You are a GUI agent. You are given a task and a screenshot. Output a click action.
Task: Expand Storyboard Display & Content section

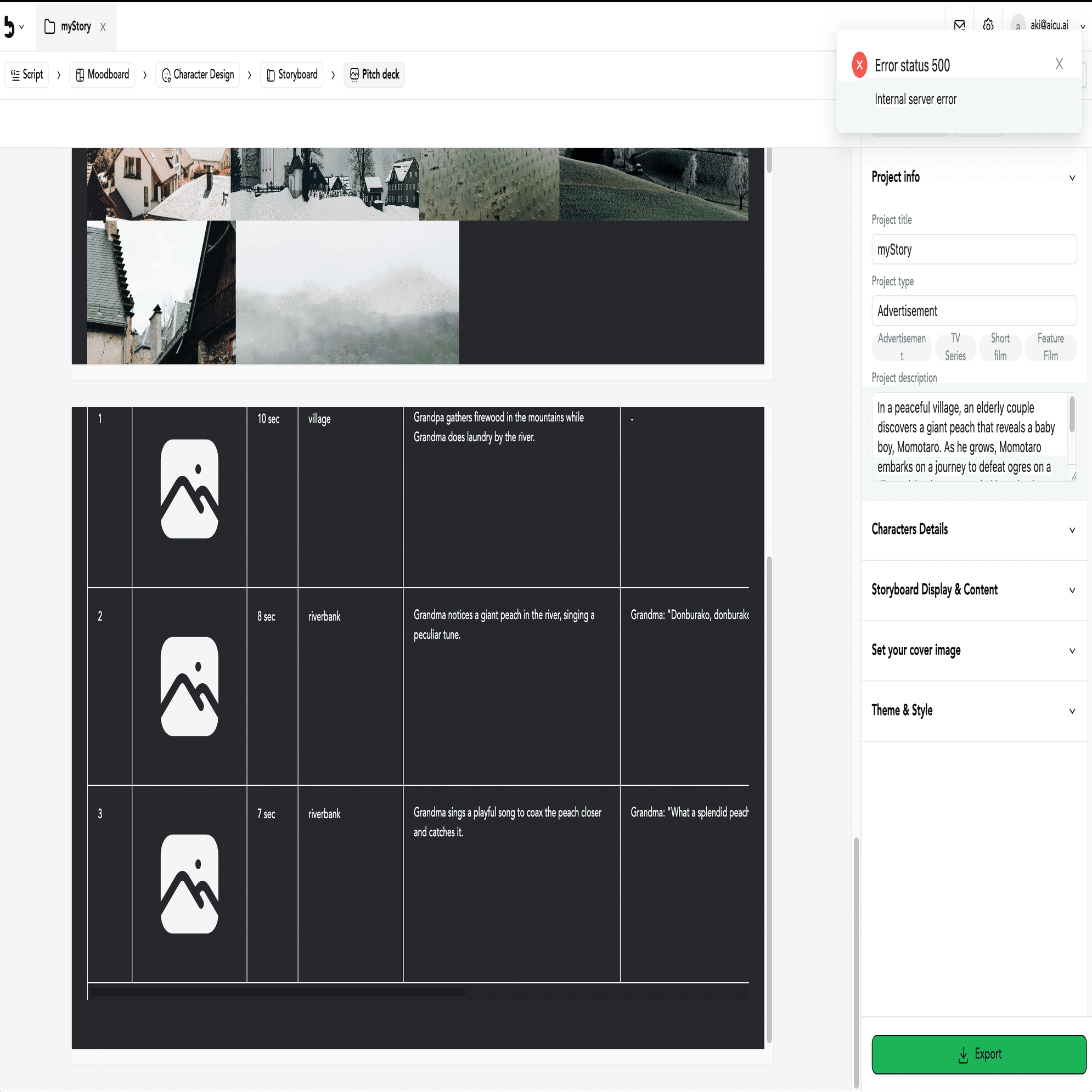point(974,590)
